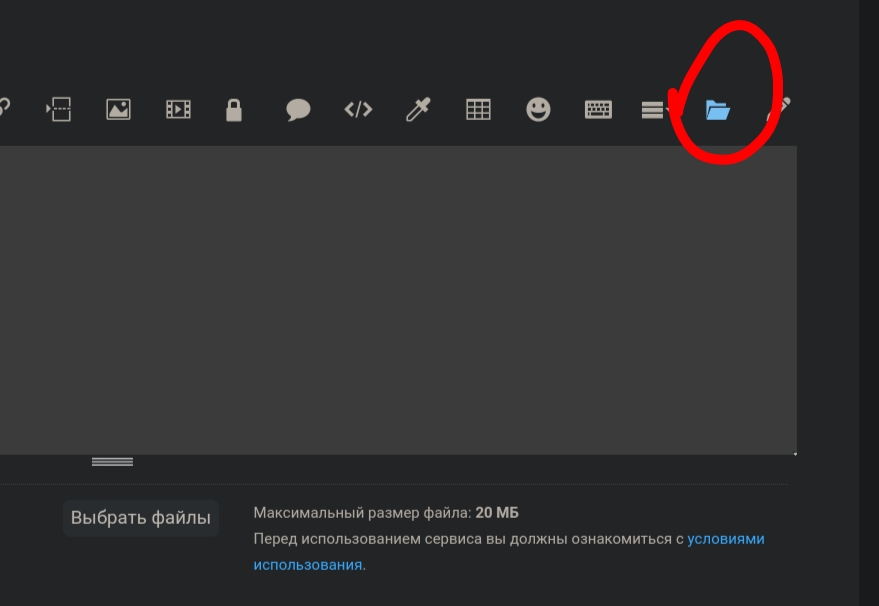This screenshot has height=606, width=879.
Task: Click the Выбрать файлы button
Action: click(x=141, y=518)
